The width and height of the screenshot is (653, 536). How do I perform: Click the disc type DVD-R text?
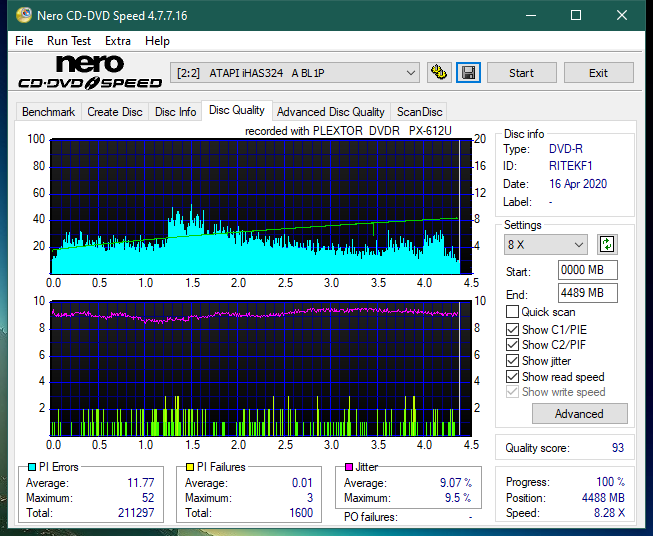pyautogui.click(x=566, y=149)
